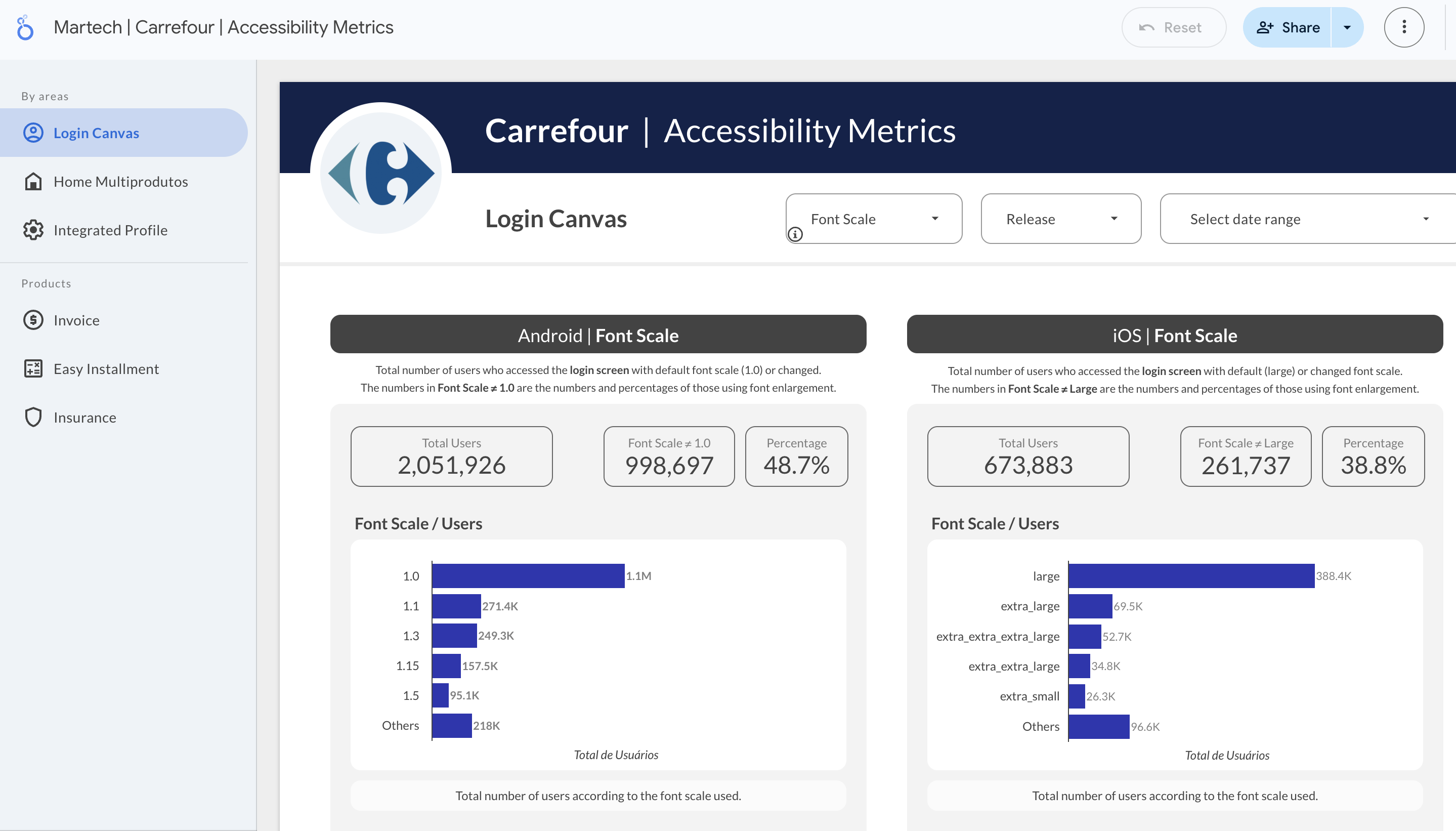Open the Font Scale filter dropdown
Image resolution: width=1456 pixels, height=831 pixels.
[x=874, y=219]
